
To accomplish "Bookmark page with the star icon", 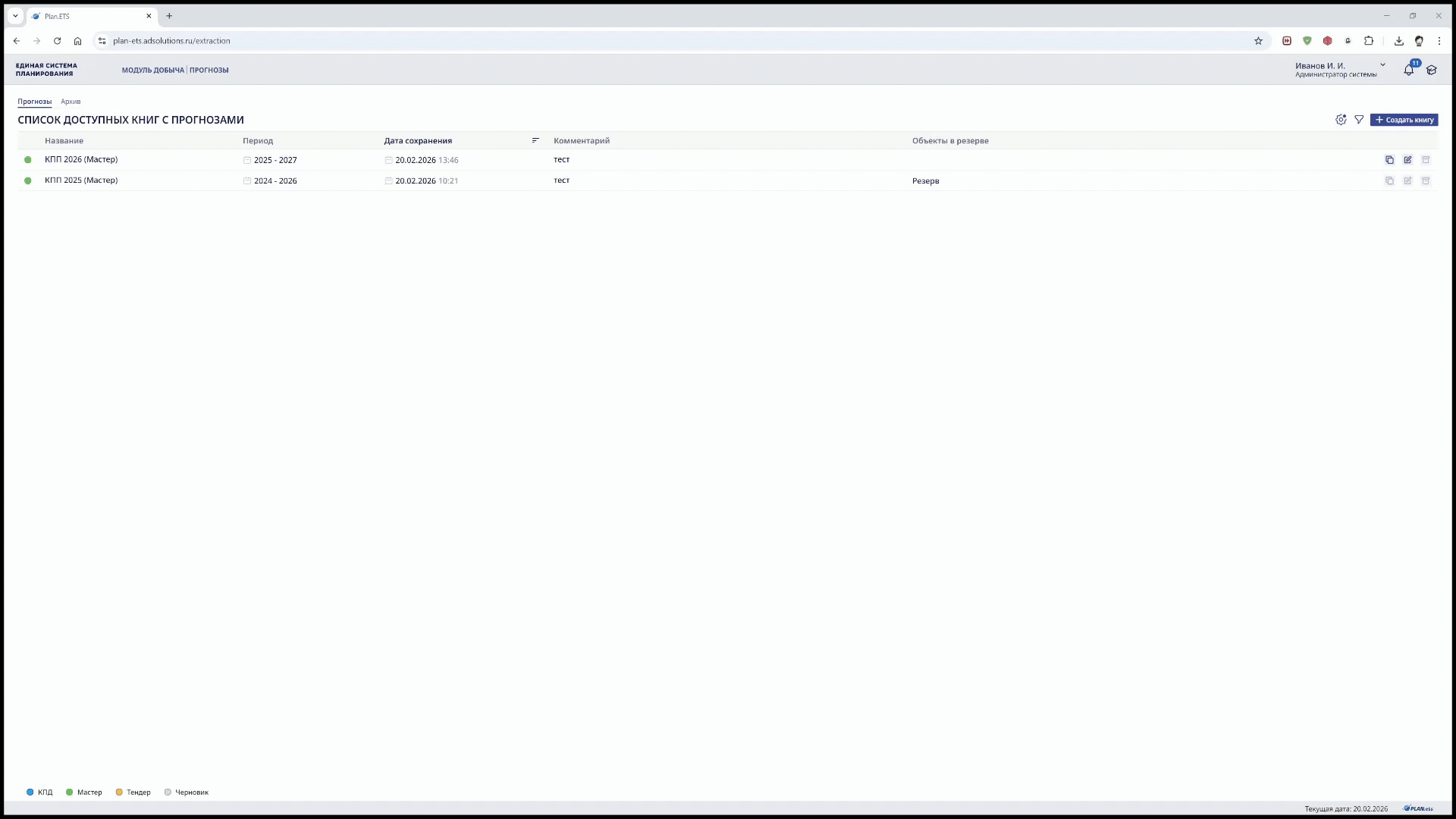I will [x=1258, y=41].
